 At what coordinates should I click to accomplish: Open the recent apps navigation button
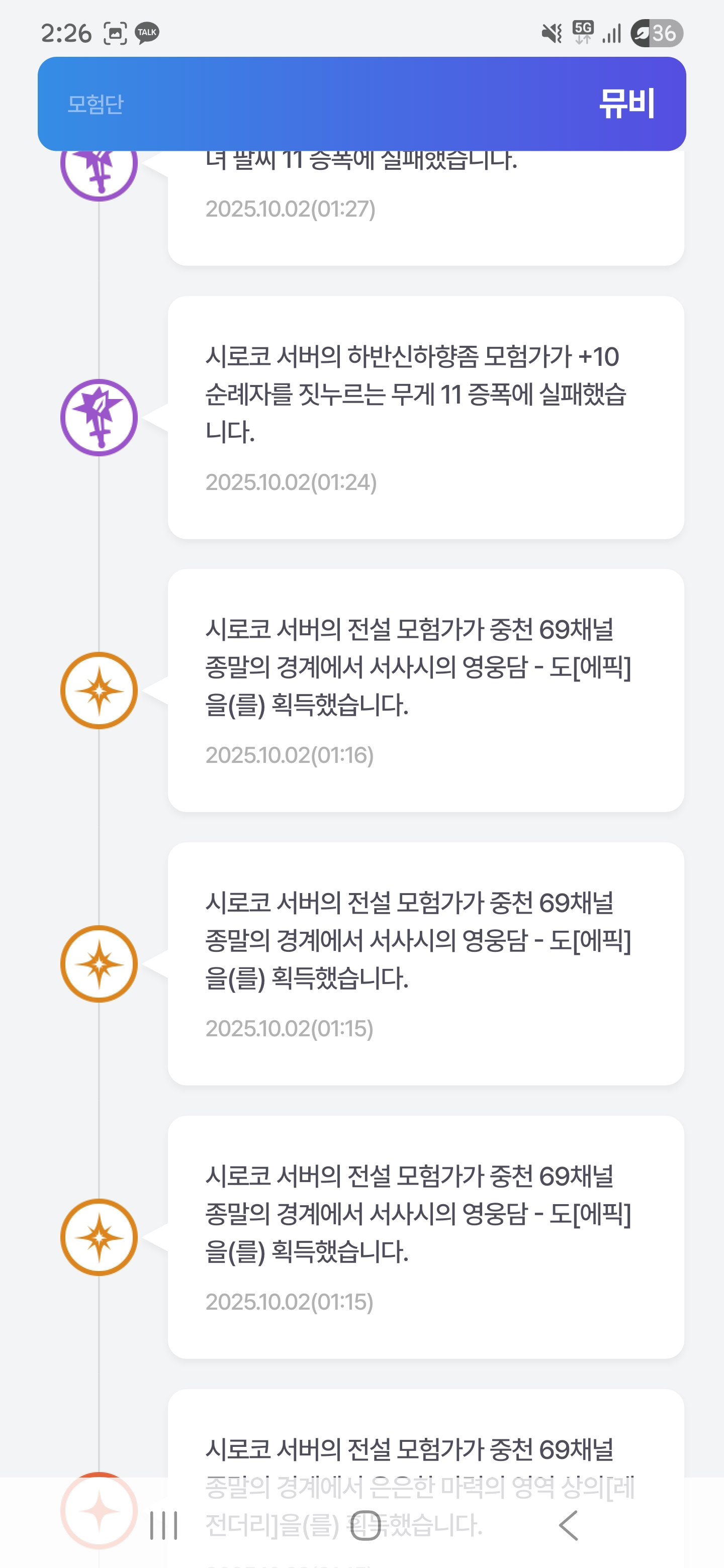click(x=163, y=1525)
